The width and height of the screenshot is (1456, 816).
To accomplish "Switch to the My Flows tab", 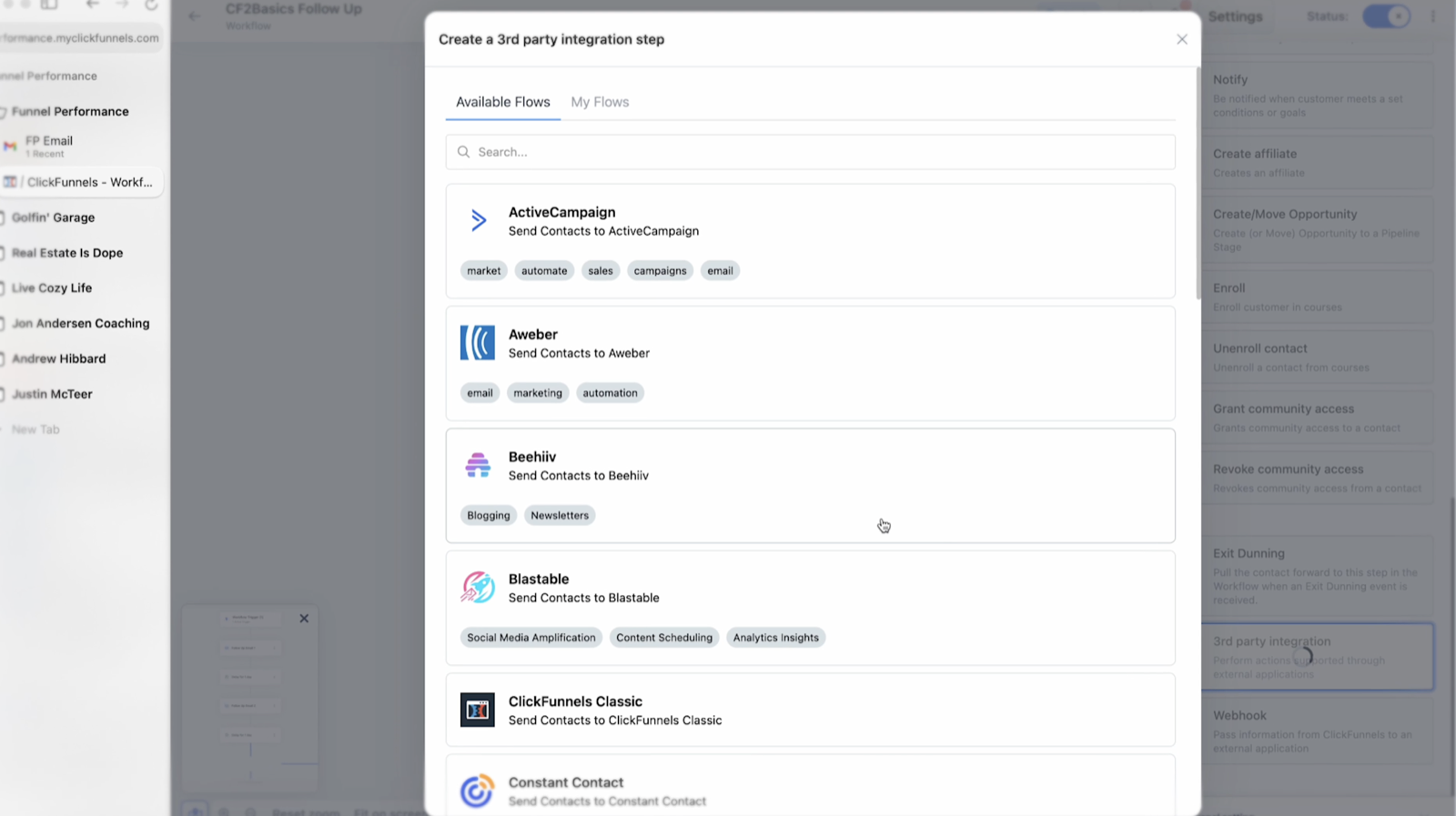I will [x=600, y=102].
